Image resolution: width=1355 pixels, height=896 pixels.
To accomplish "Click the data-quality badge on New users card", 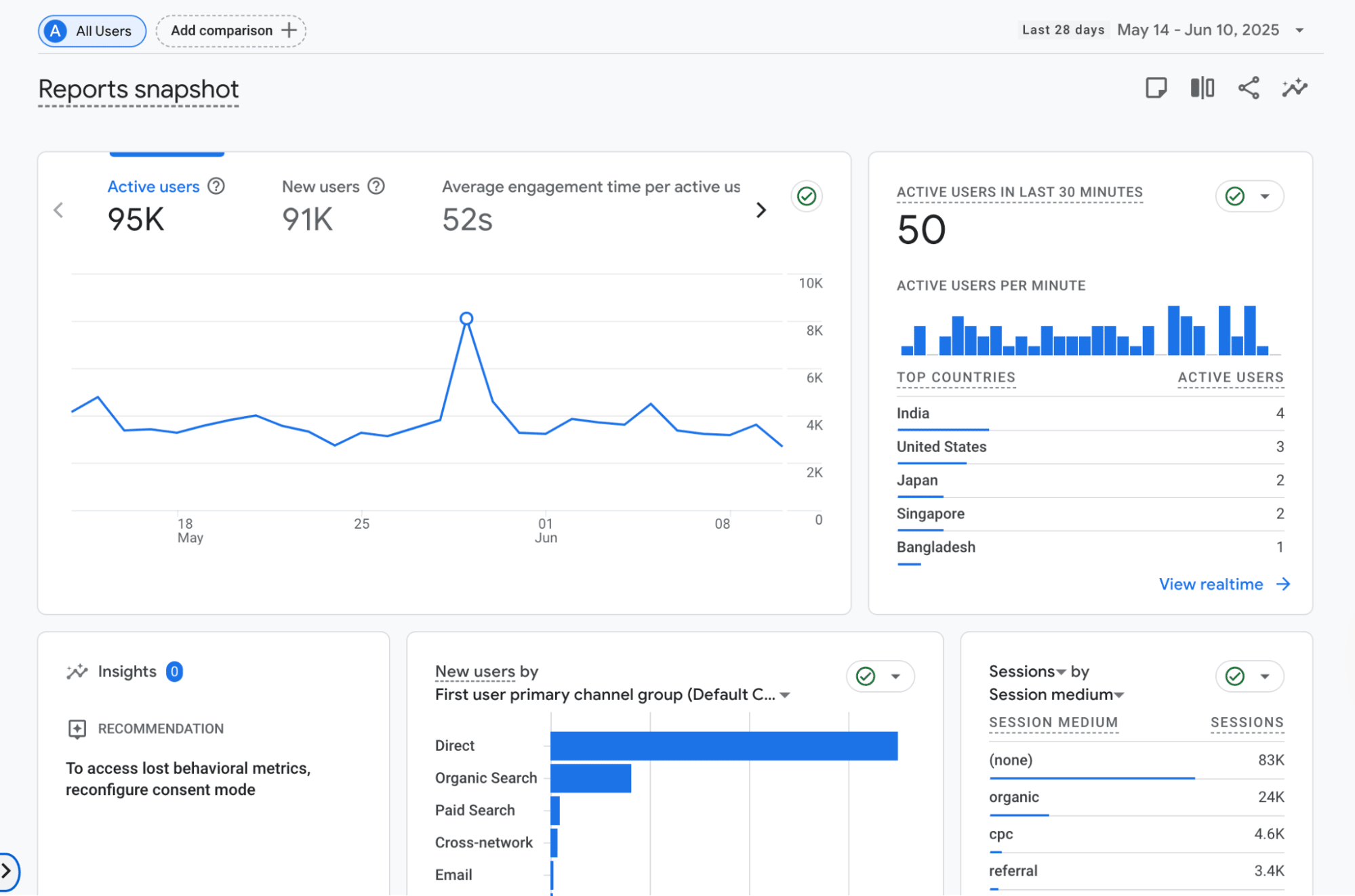I will pos(866,676).
